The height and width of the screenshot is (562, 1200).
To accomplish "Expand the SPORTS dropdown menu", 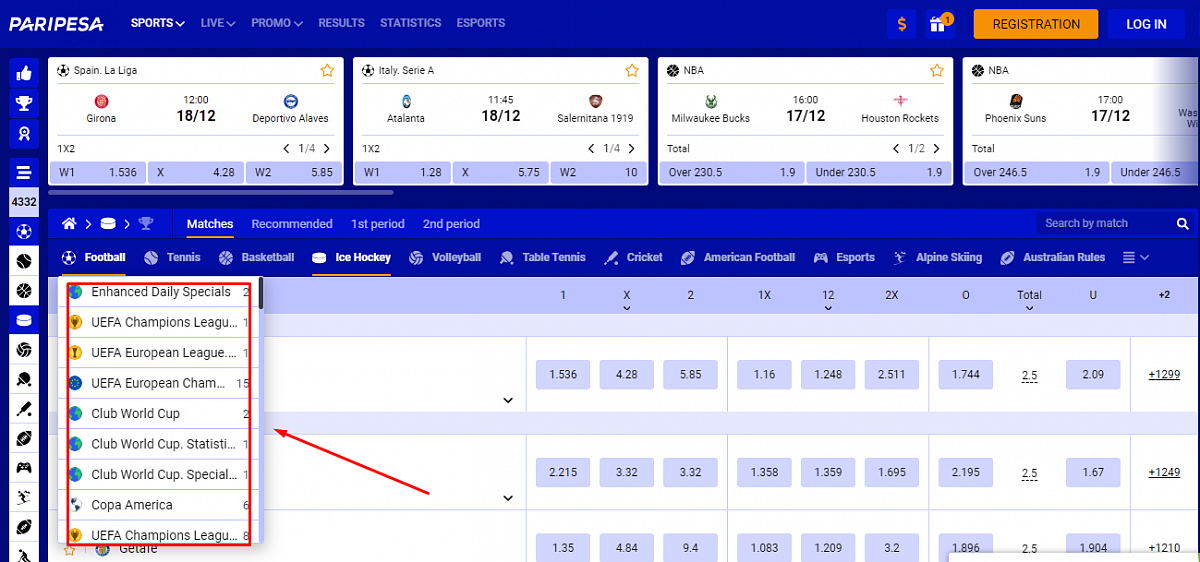I will click(158, 23).
